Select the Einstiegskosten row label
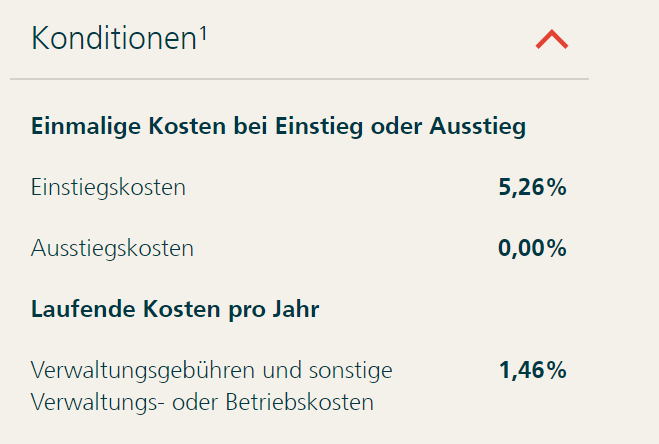 [109, 187]
